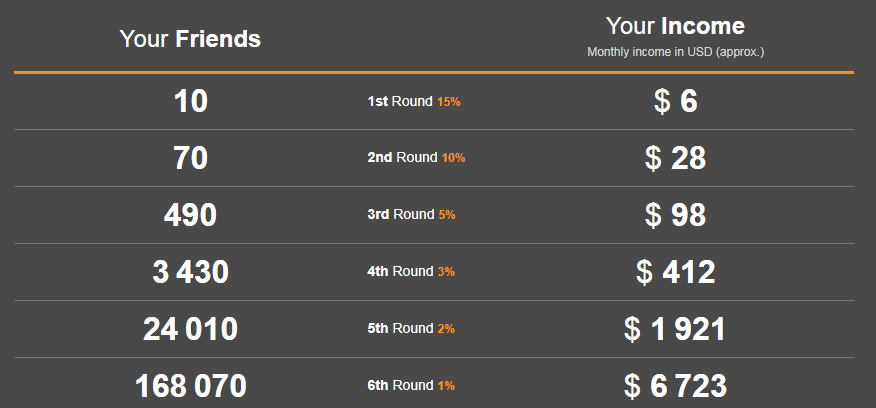Select the "Monthly income in USD" subtitle

pos(682,51)
